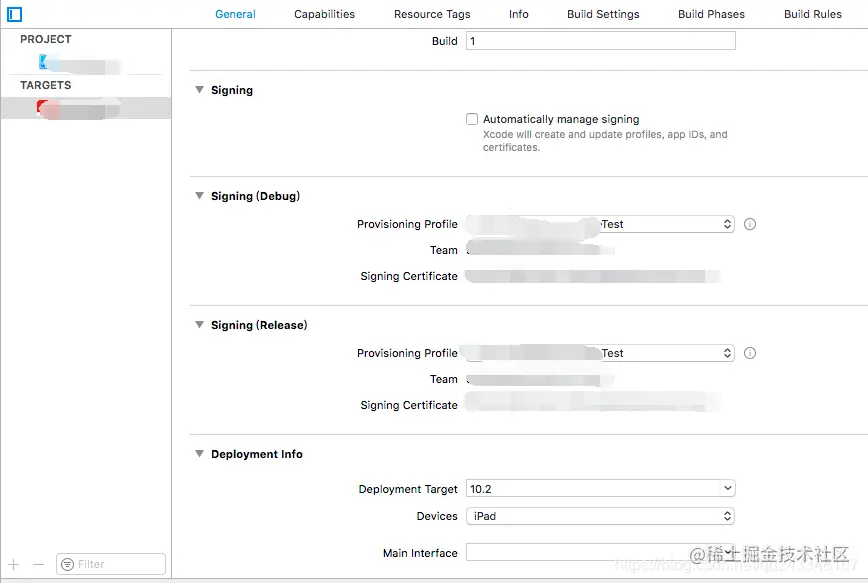The height and width of the screenshot is (583, 868).
Task: Select the blurred target item under TARGETS
Action: pyautogui.click(x=86, y=109)
